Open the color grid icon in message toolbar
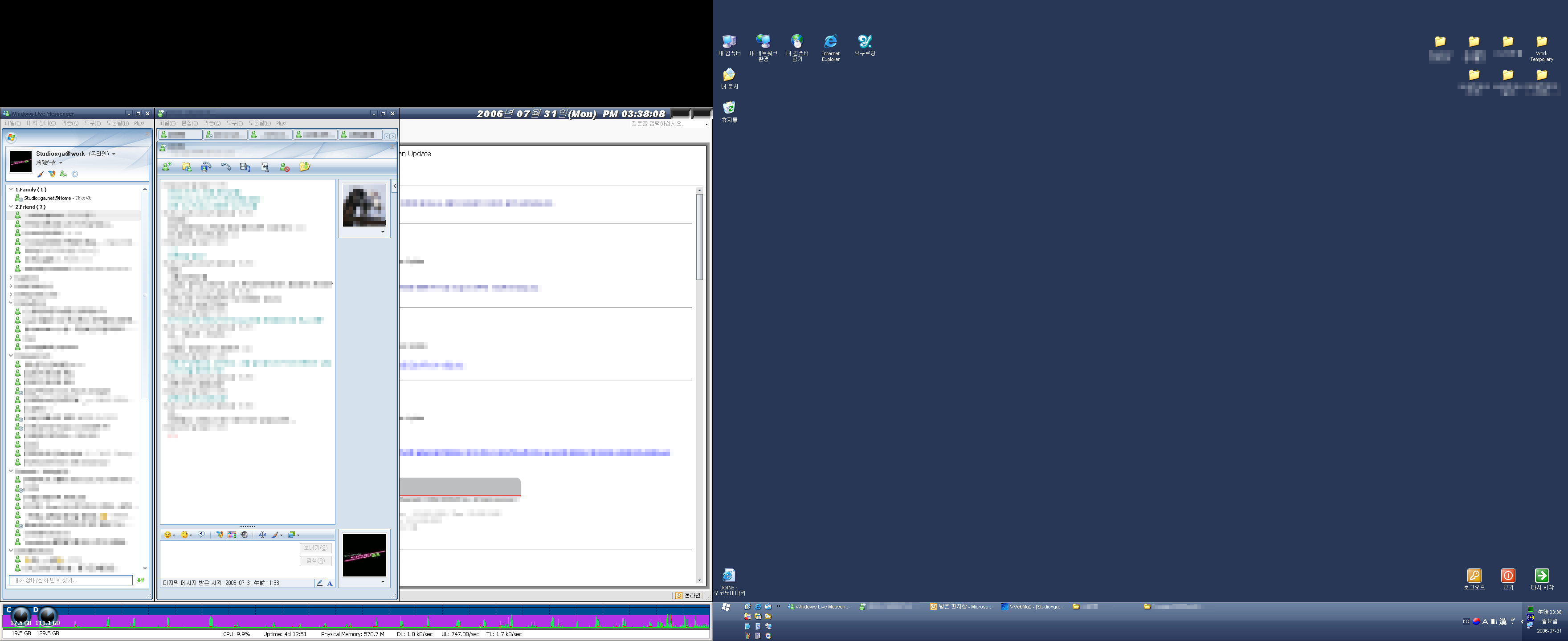Image resolution: width=1568 pixels, height=641 pixels. click(231, 535)
